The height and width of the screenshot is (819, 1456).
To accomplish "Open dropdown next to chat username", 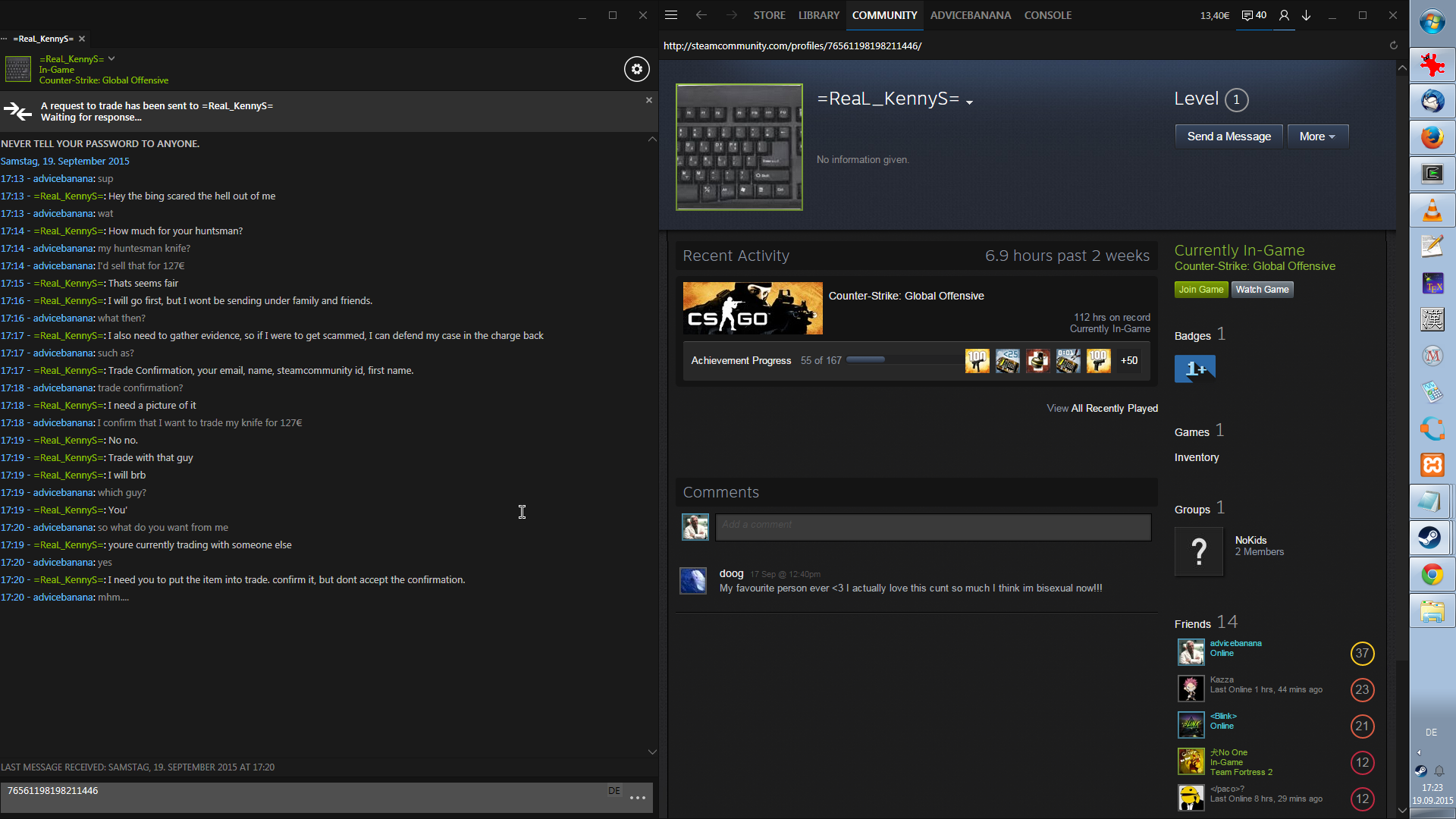I will pyautogui.click(x=111, y=58).
